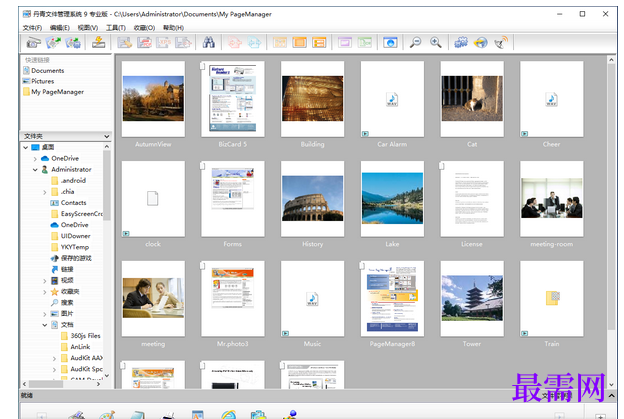The height and width of the screenshot is (419, 624).
Task: Collapse the 桌面 tree node
Action: [x=25, y=147]
